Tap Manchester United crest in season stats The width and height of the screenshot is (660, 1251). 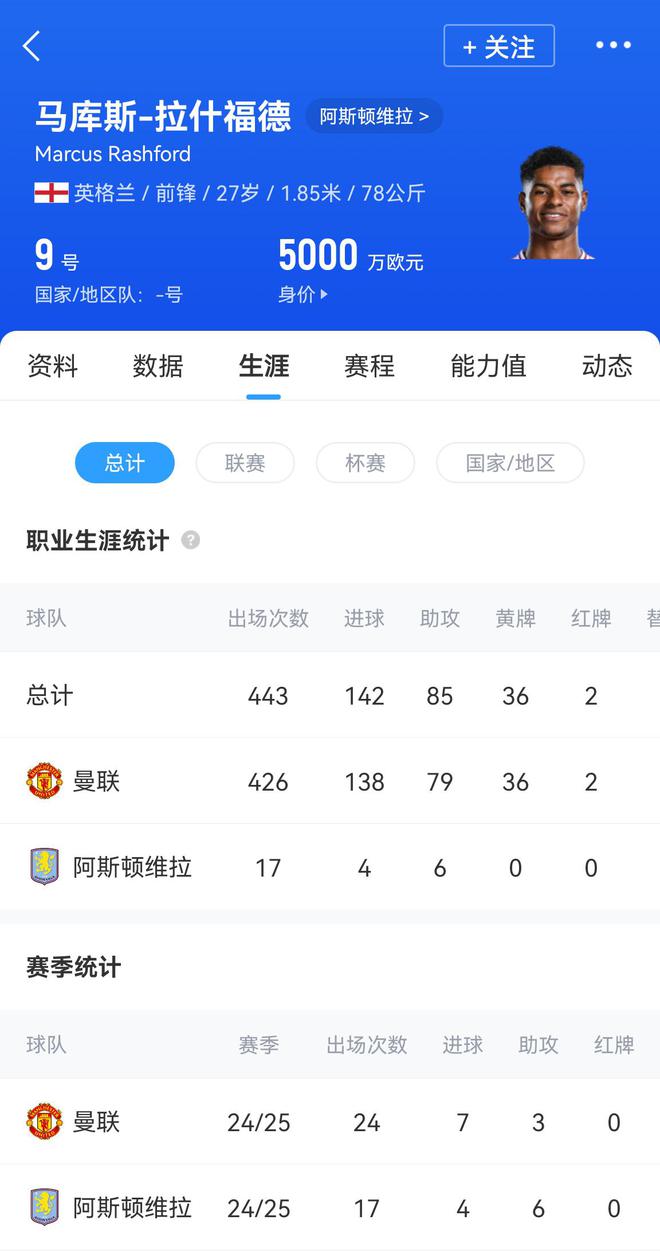pos(44,1122)
